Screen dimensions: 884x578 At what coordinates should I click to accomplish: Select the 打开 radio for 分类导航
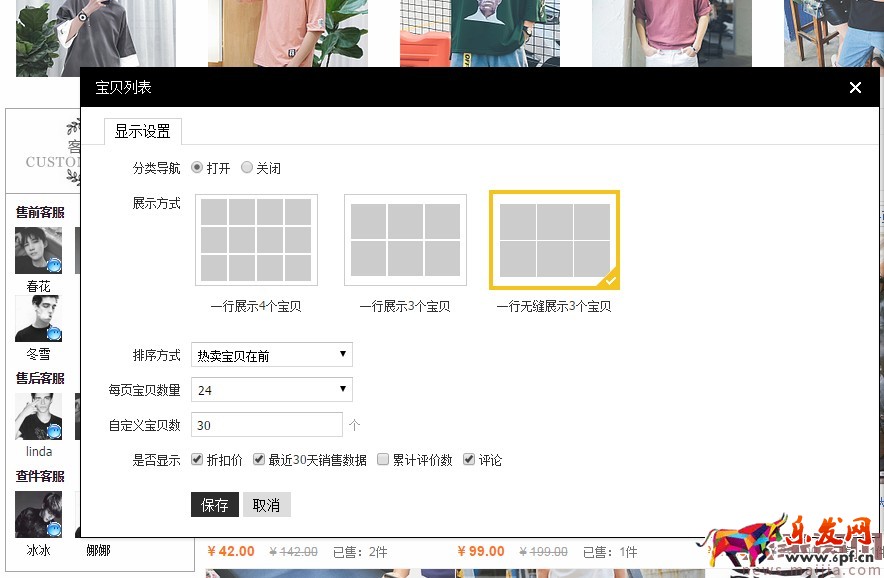[197, 167]
